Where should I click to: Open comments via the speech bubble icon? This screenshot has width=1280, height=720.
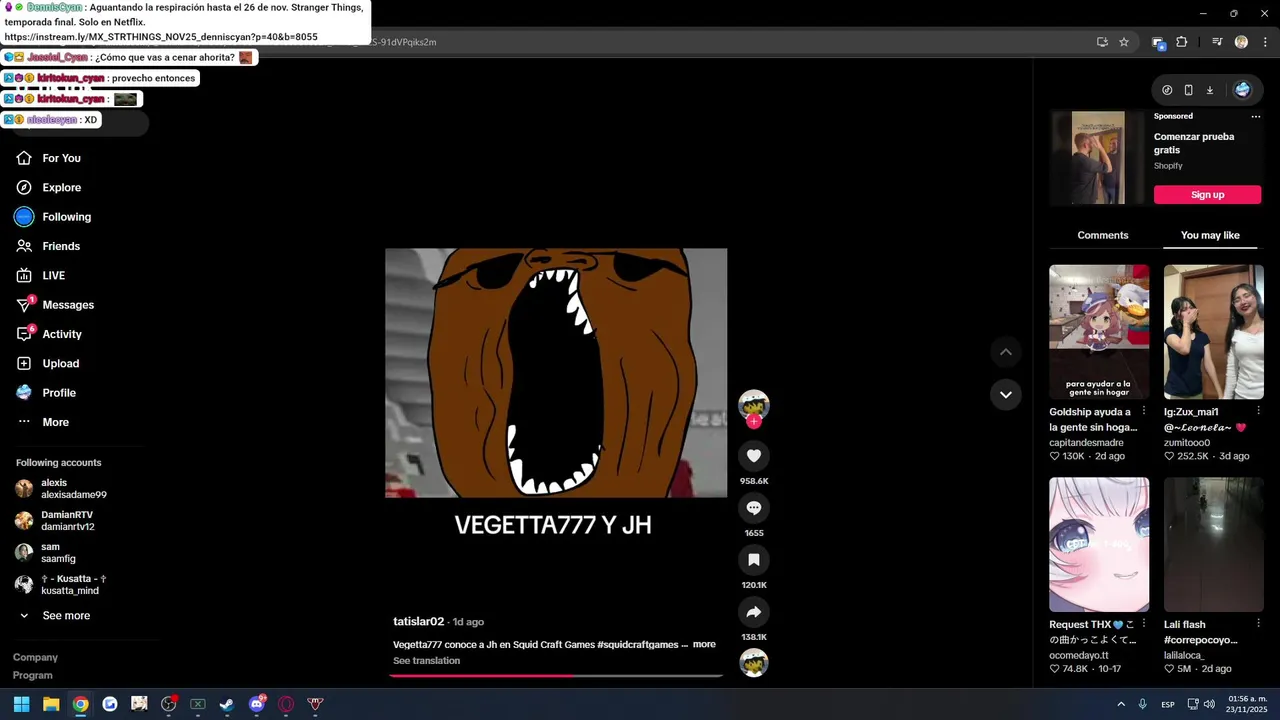(x=754, y=508)
